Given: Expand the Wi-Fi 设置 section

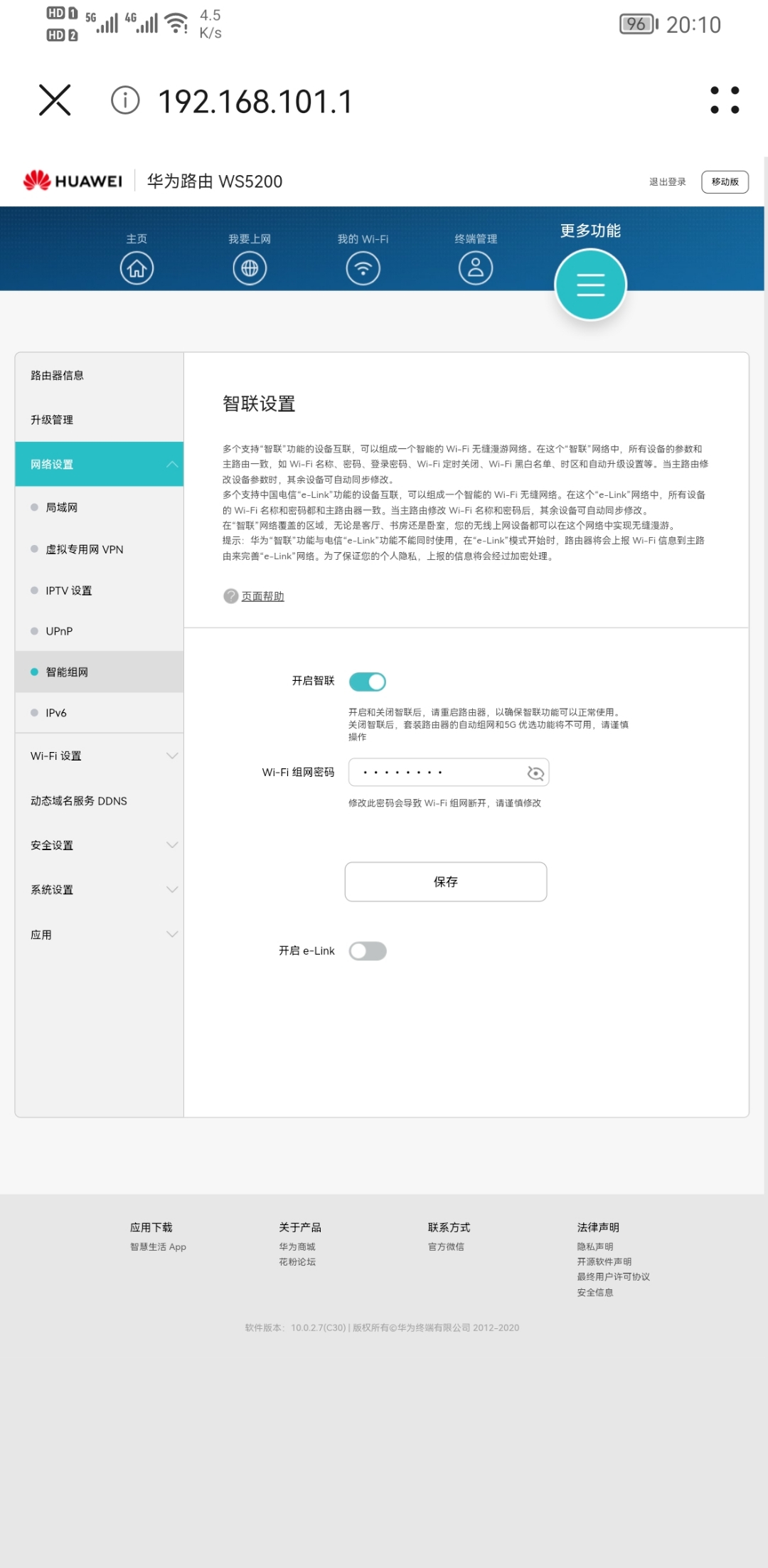Looking at the screenshot, I should tap(99, 756).
